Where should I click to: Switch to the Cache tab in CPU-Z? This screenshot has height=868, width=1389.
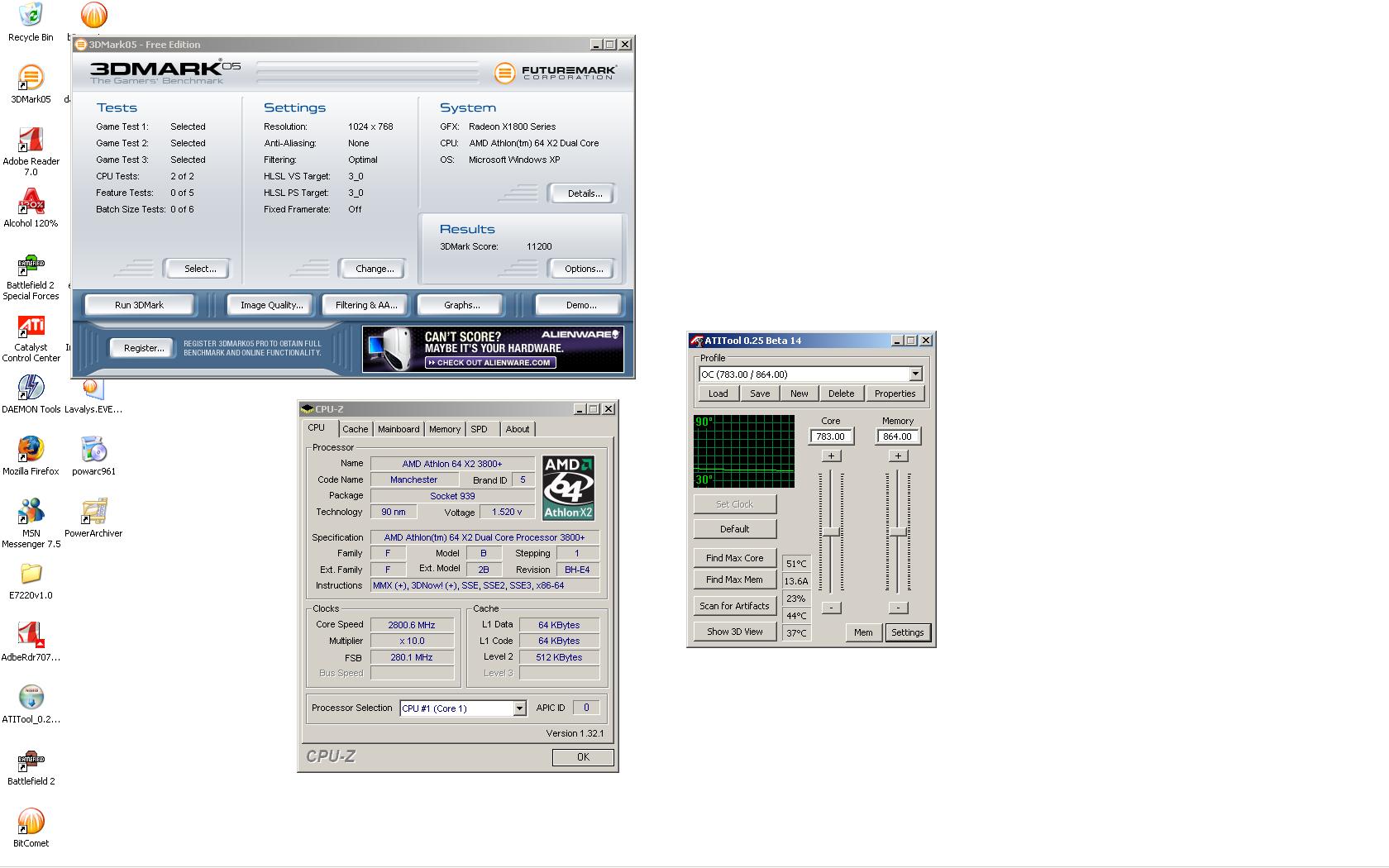(x=356, y=429)
